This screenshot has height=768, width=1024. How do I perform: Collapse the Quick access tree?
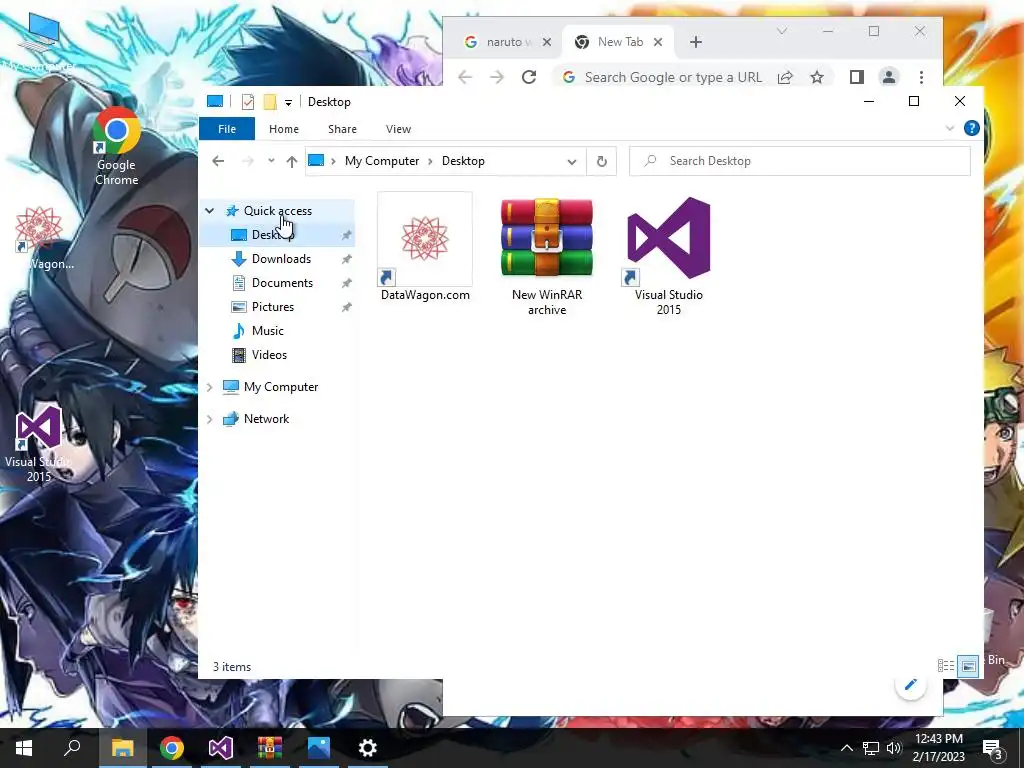click(210, 211)
